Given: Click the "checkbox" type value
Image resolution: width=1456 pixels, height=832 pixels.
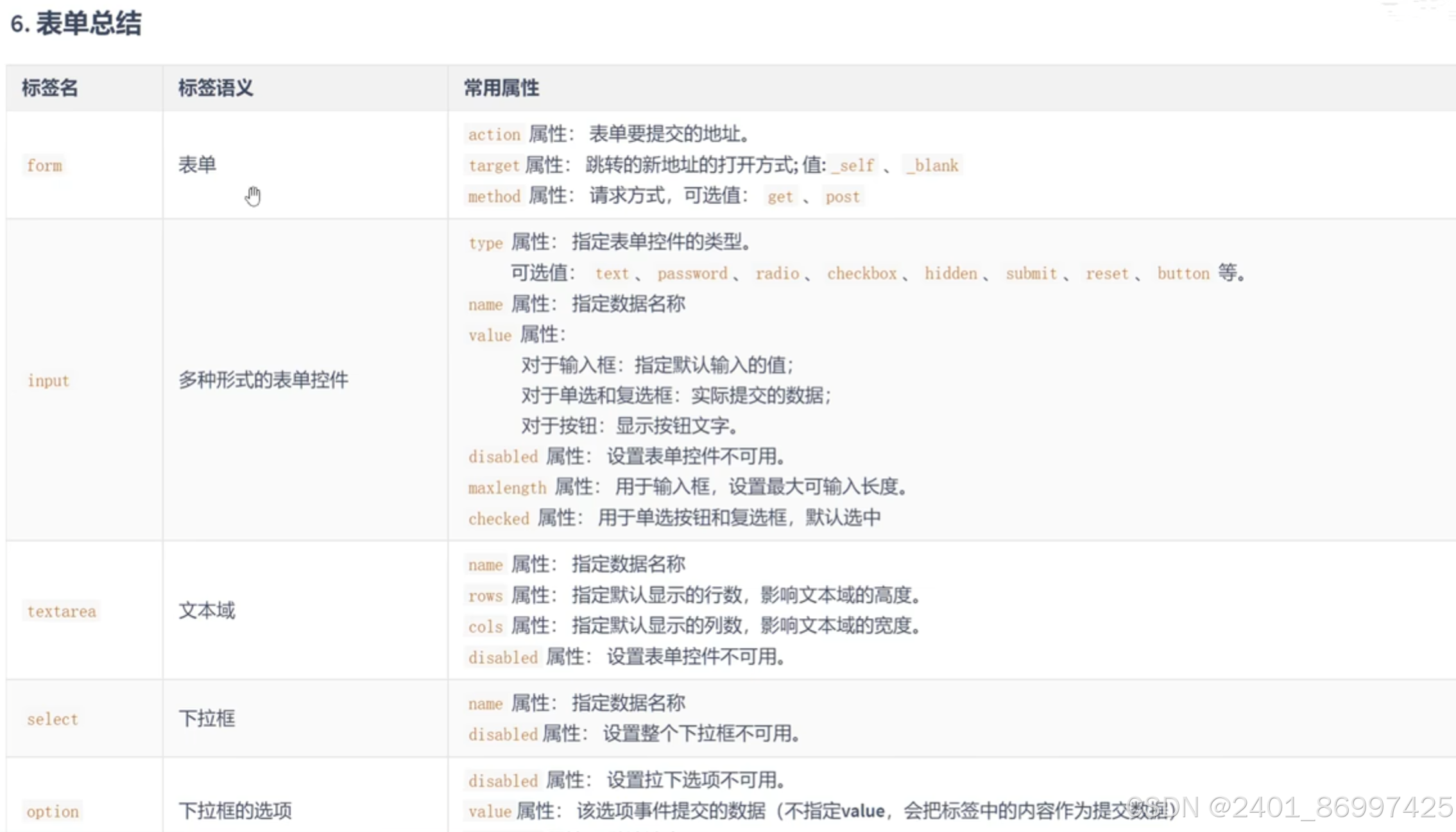Looking at the screenshot, I should click(861, 273).
